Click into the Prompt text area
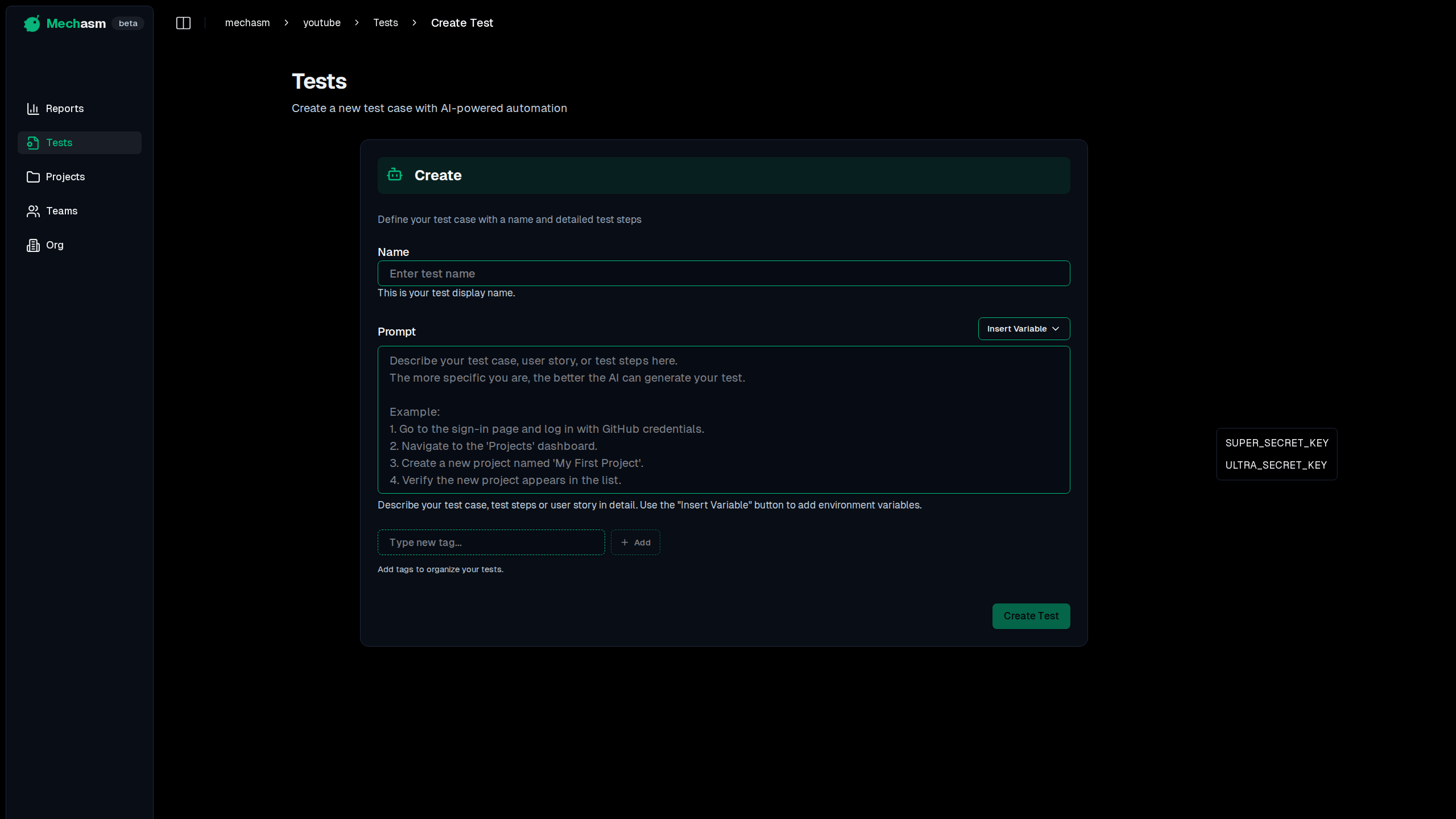The height and width of the screenshot is (819, 1456). [723, 420]
